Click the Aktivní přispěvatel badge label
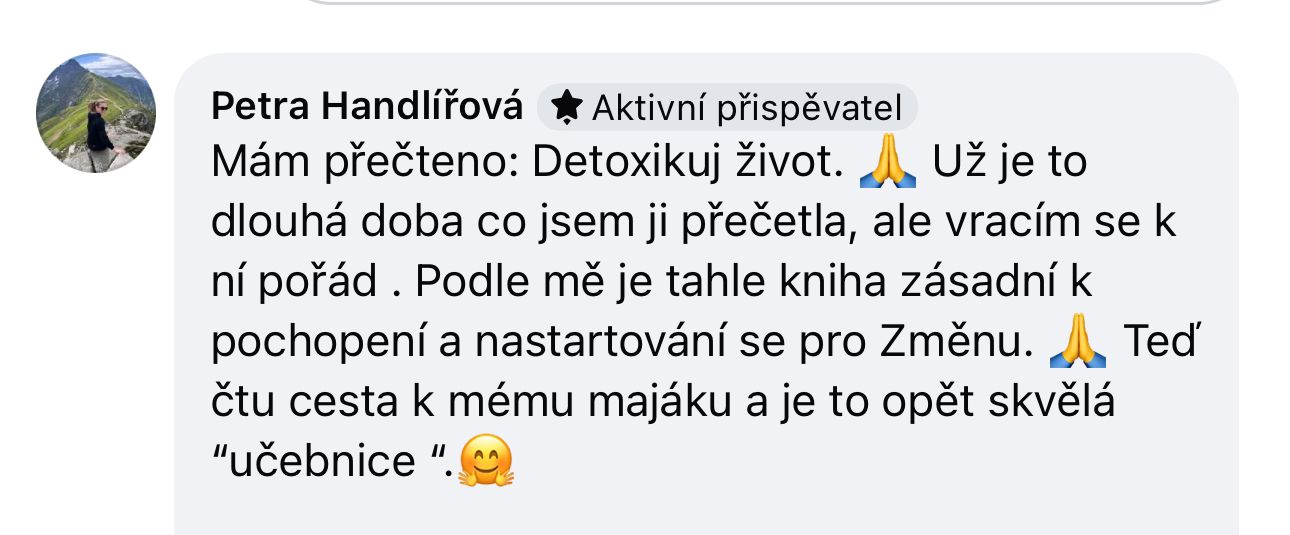 coord(746,107)
